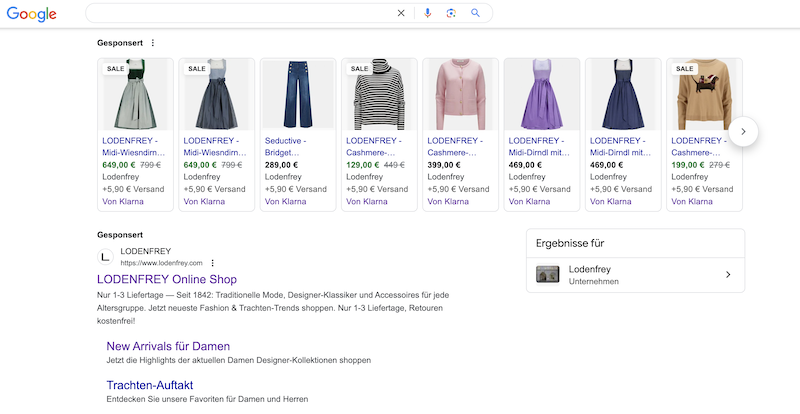
Task: Click price 289,00 € on jeans card
Action: 281,165
